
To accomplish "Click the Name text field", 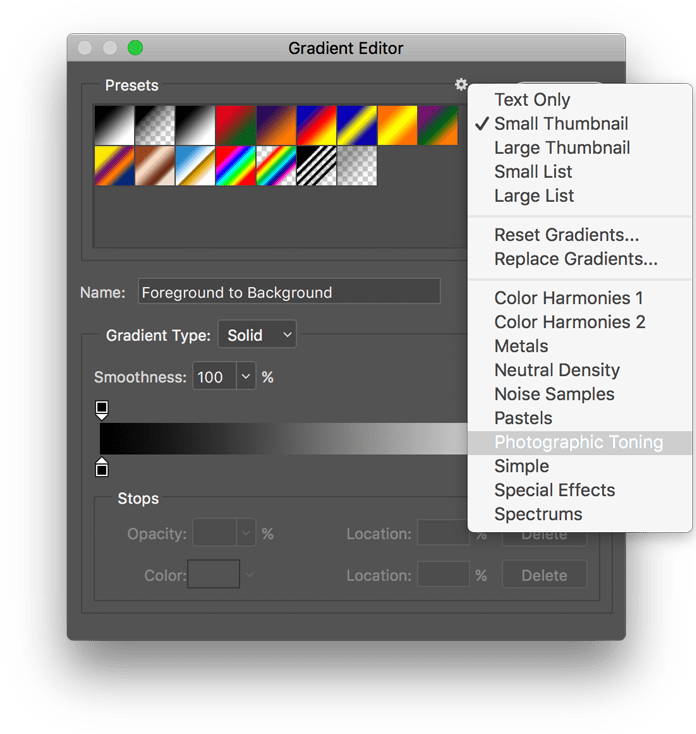I will tap(289, 292).
